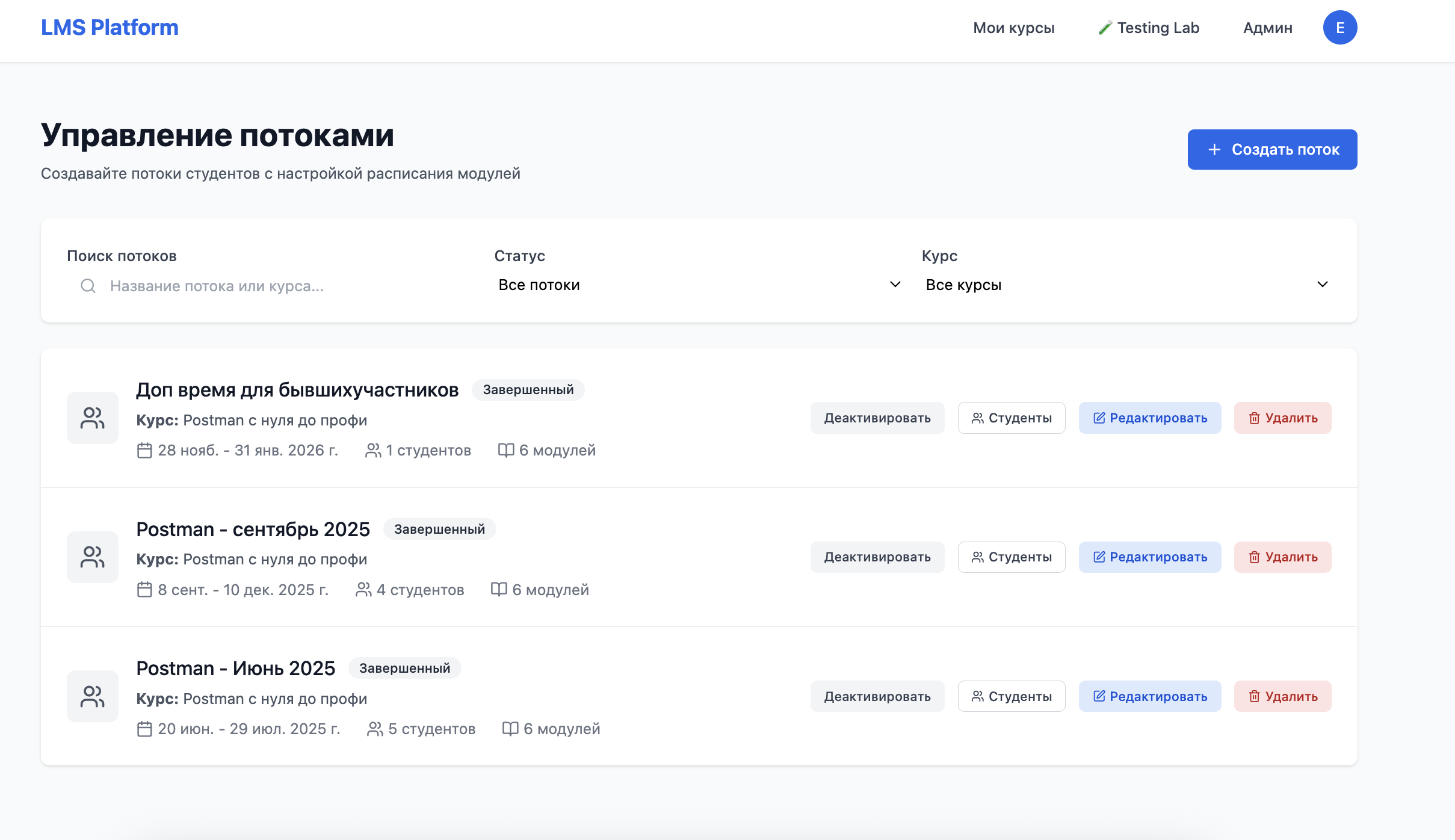Click the calendar icon next to '28 нояб. - 31 янв. 2026'

click(144, 450)
